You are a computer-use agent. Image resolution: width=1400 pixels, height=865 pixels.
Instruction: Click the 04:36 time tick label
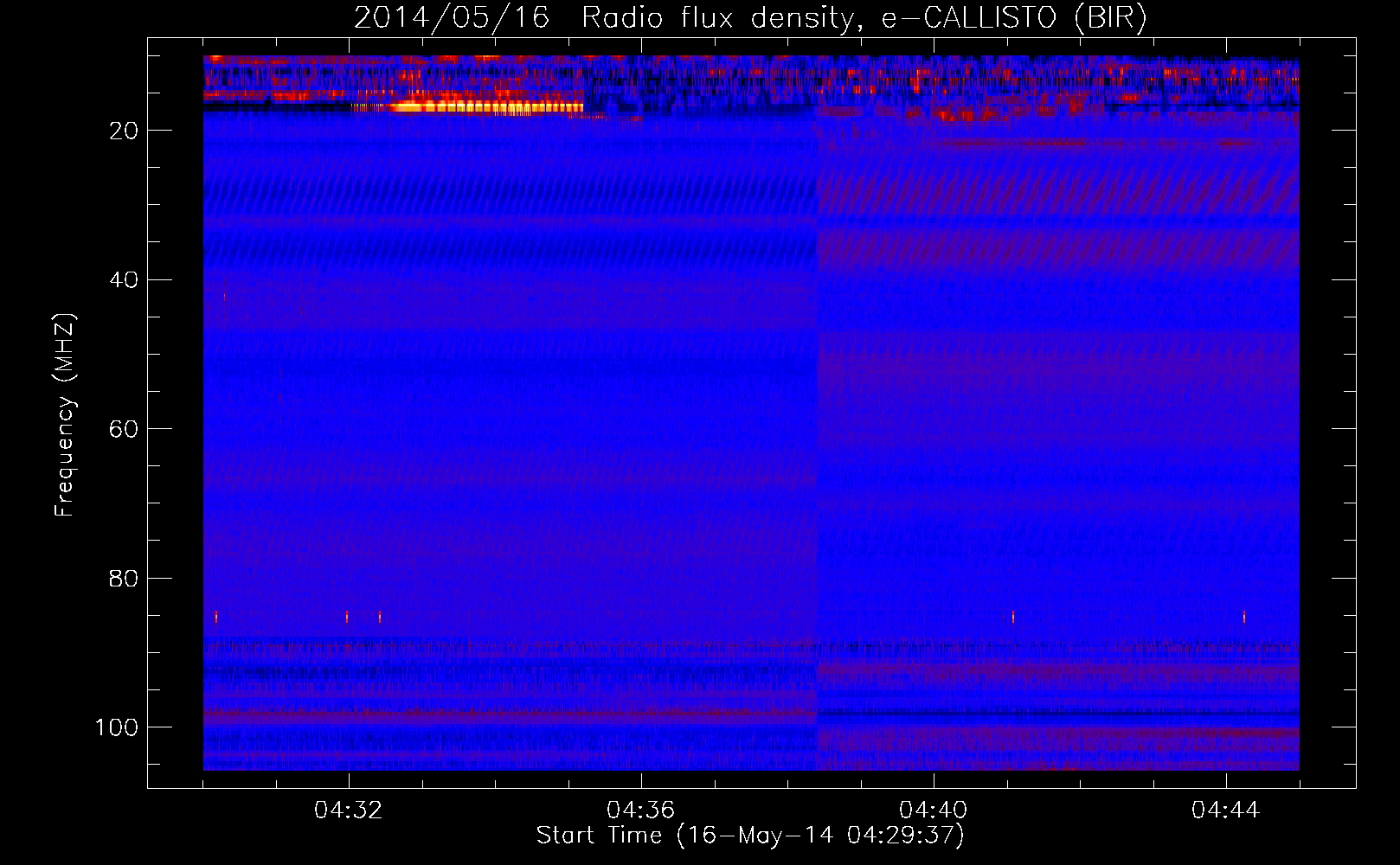(x=641, y=810)
